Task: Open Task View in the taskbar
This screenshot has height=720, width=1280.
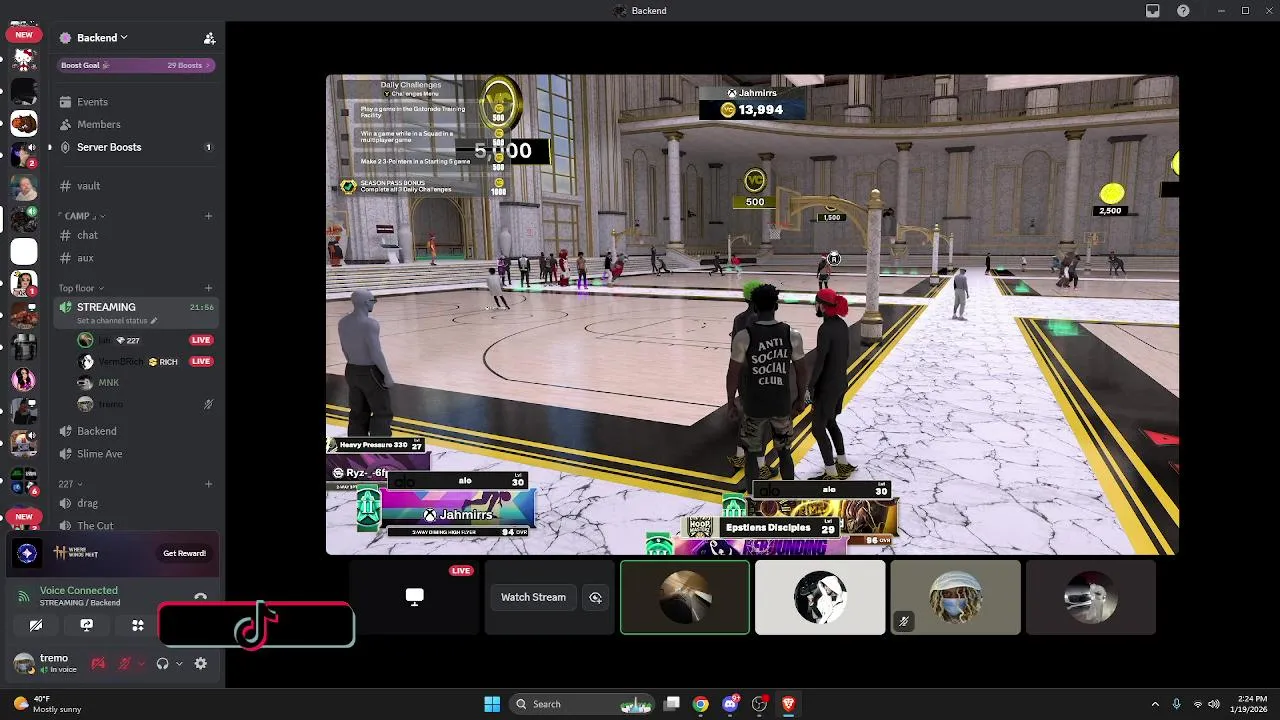Action: coord(672,704)
